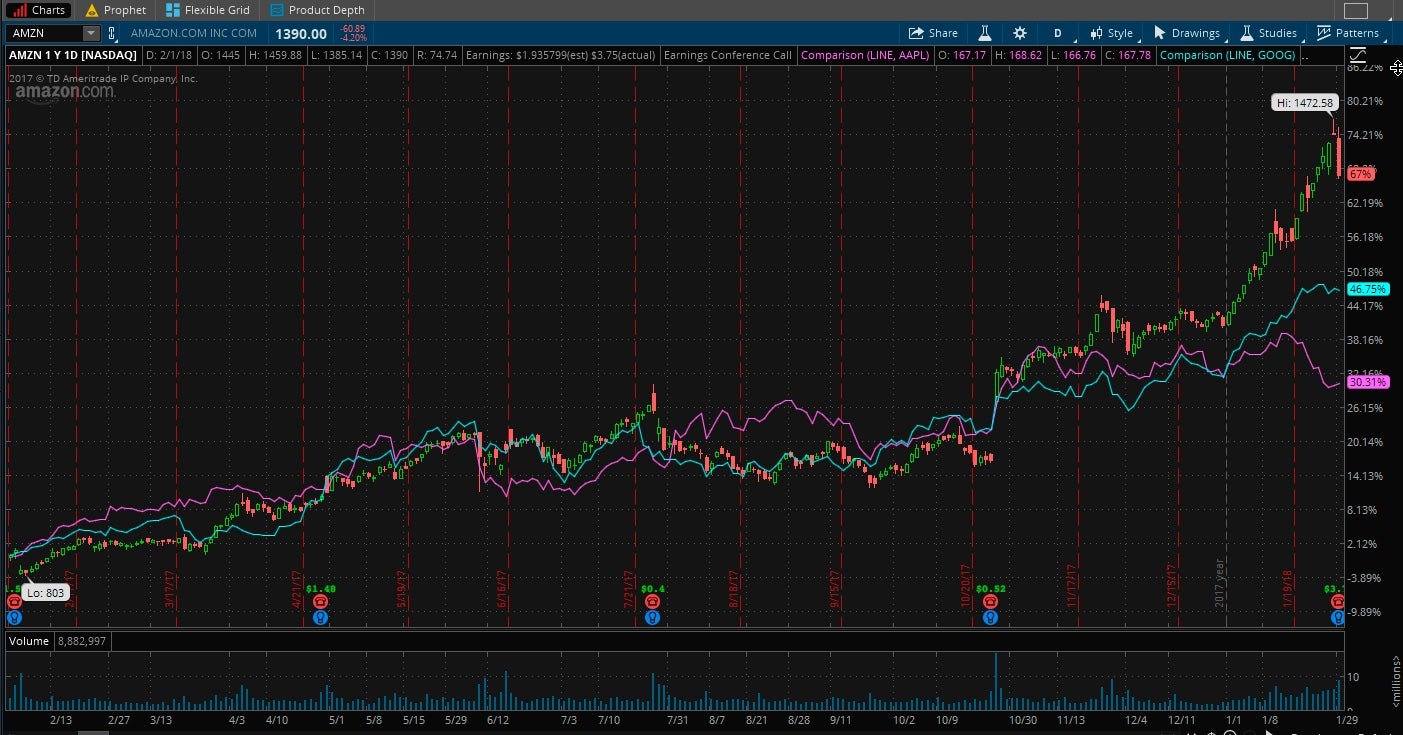Click the red earnings phone icon under $0.4
Viewport: 1403px width, 735px height.
tap(652, 603)
